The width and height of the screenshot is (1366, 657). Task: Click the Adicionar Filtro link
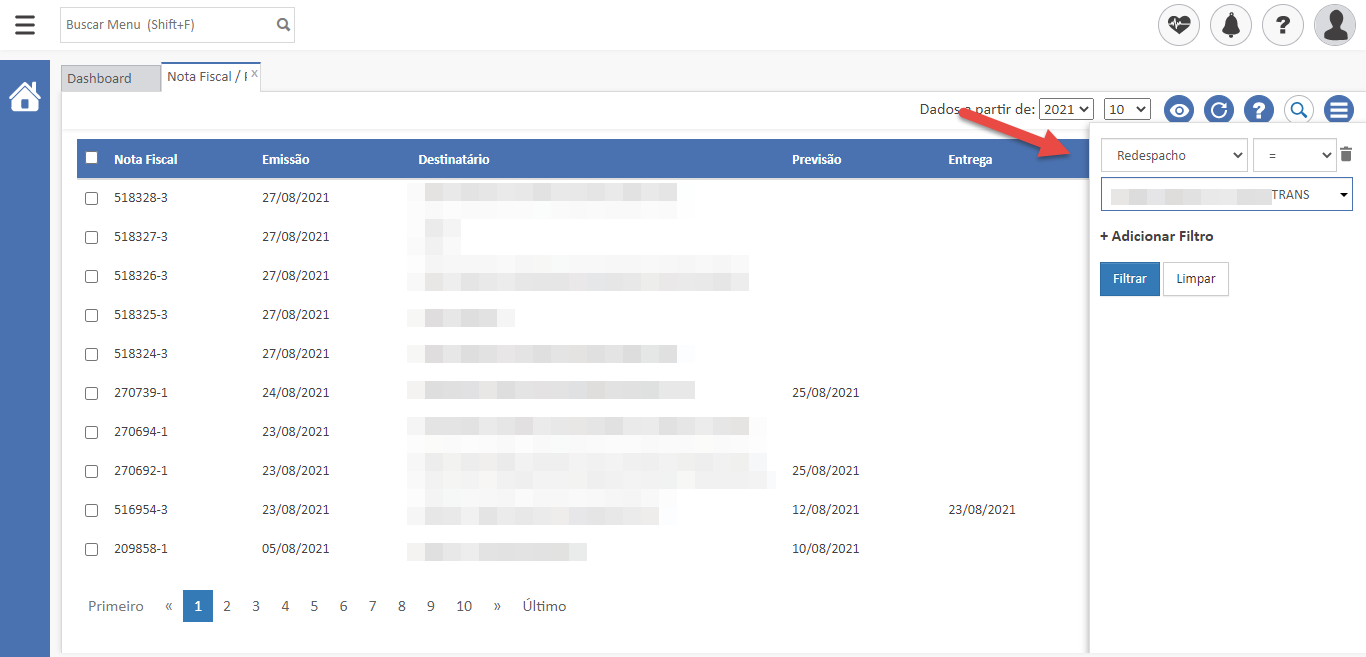click(1156, 237)
